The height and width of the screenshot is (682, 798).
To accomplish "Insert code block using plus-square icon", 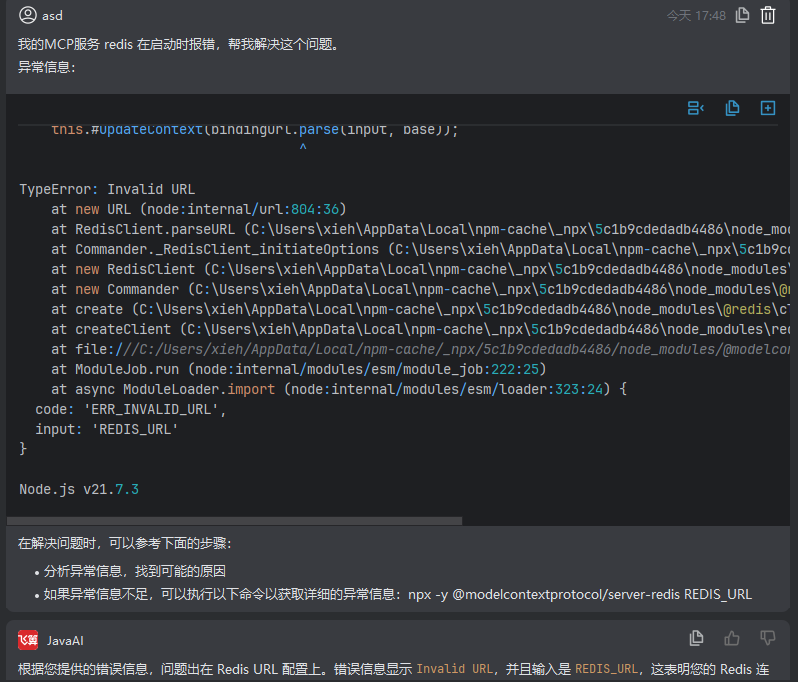I will 768,108.
